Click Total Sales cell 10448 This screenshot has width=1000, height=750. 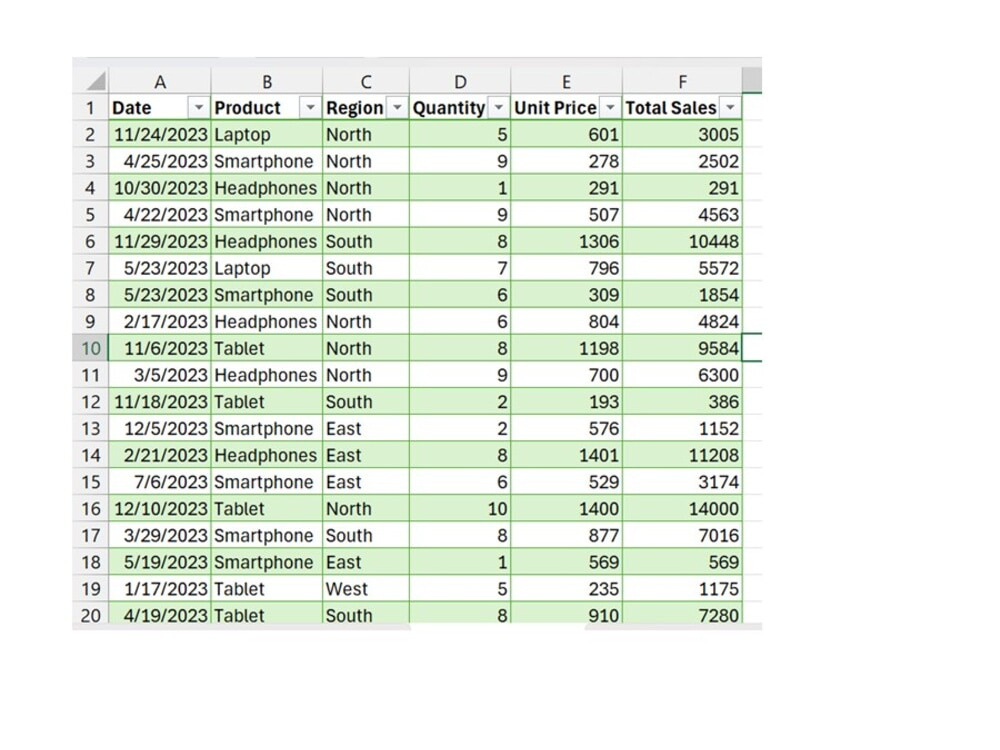tap(682, 242)
